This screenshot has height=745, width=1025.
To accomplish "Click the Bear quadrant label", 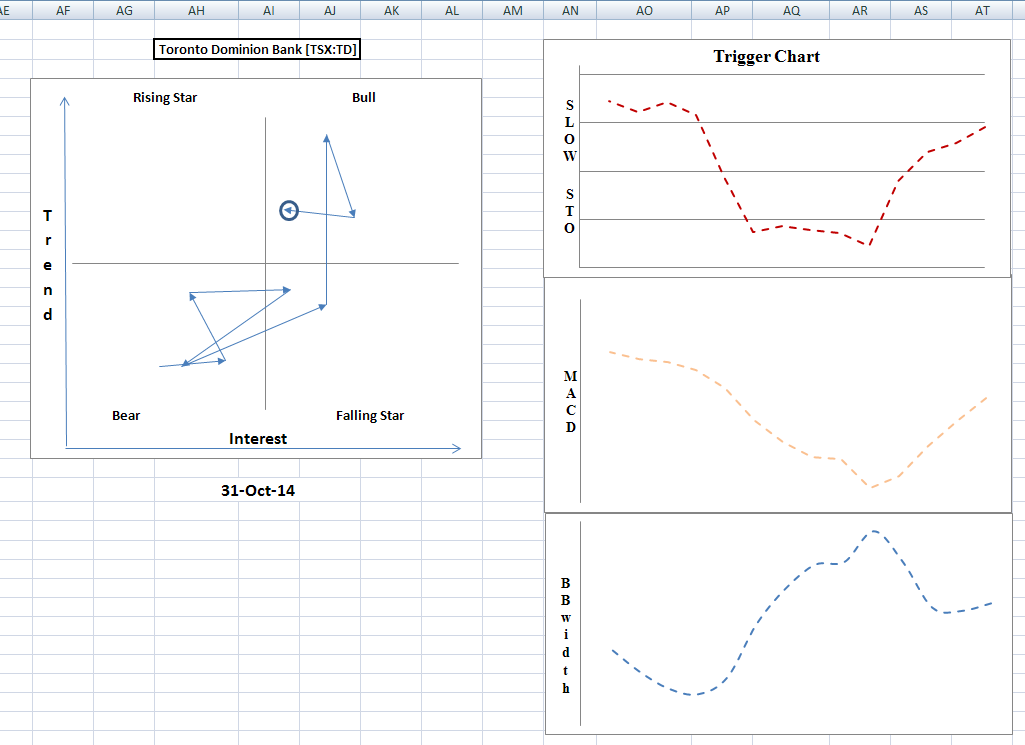I will point(126,416).
